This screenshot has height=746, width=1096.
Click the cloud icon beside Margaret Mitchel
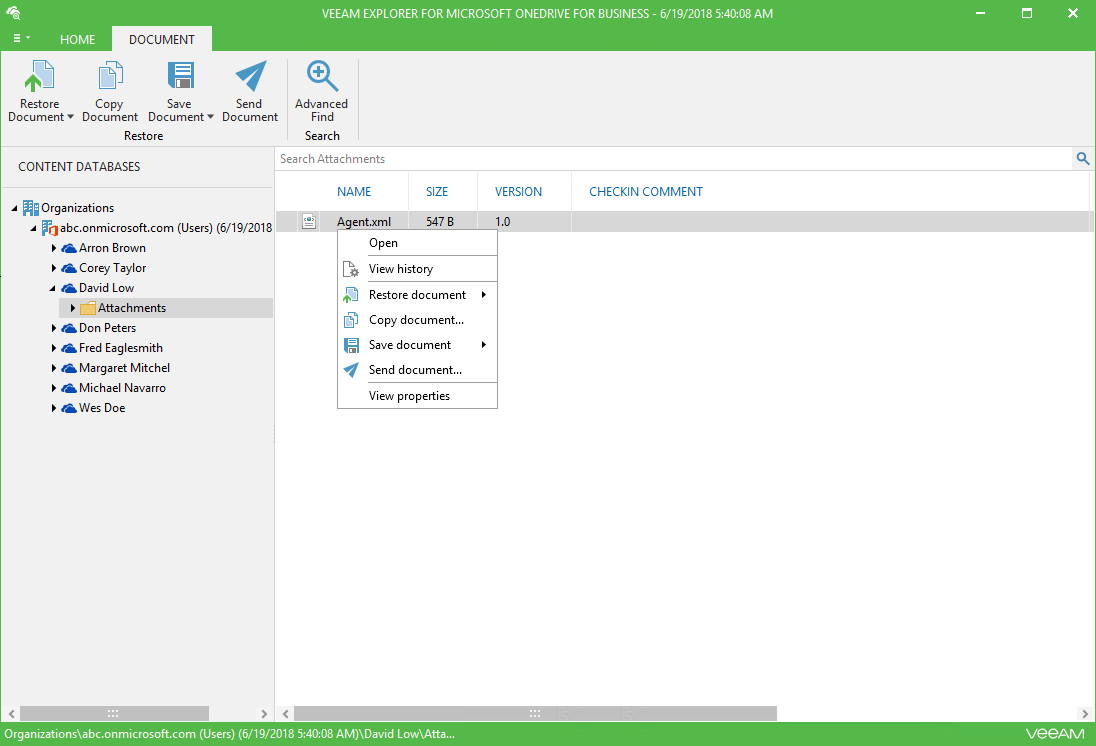click(x=68, y=368)
